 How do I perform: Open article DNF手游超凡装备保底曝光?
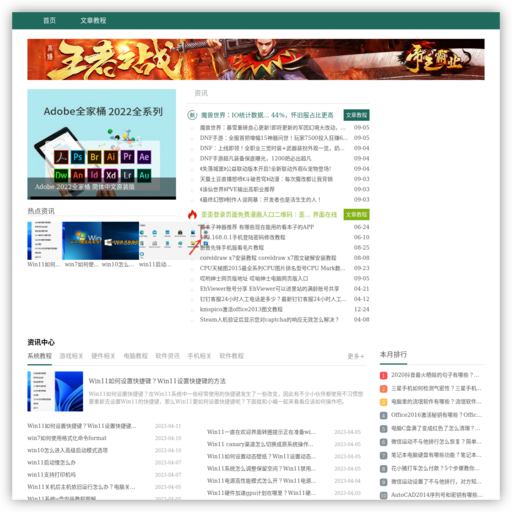256,159
